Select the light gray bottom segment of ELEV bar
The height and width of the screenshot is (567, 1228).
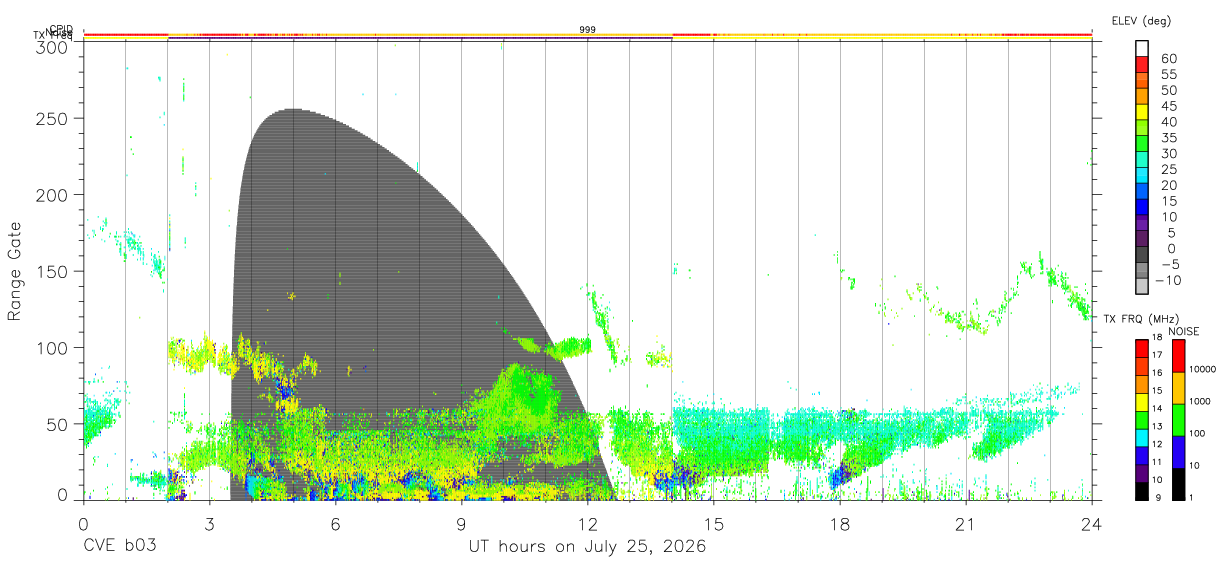(1142, 286)
